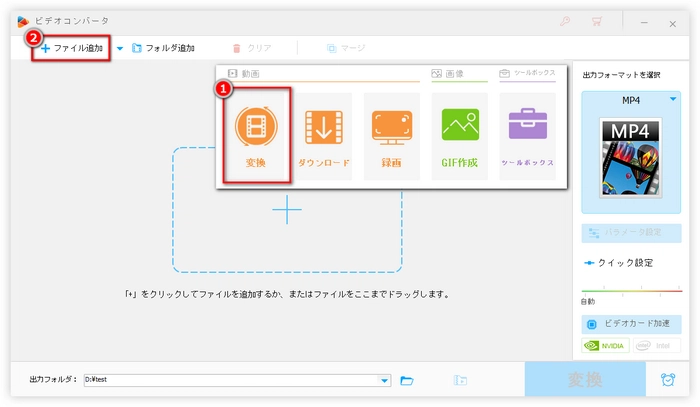The image size is (700, 407).
Task: Toggle NVIDIA hardware acceleration
Action: (604, 346)
